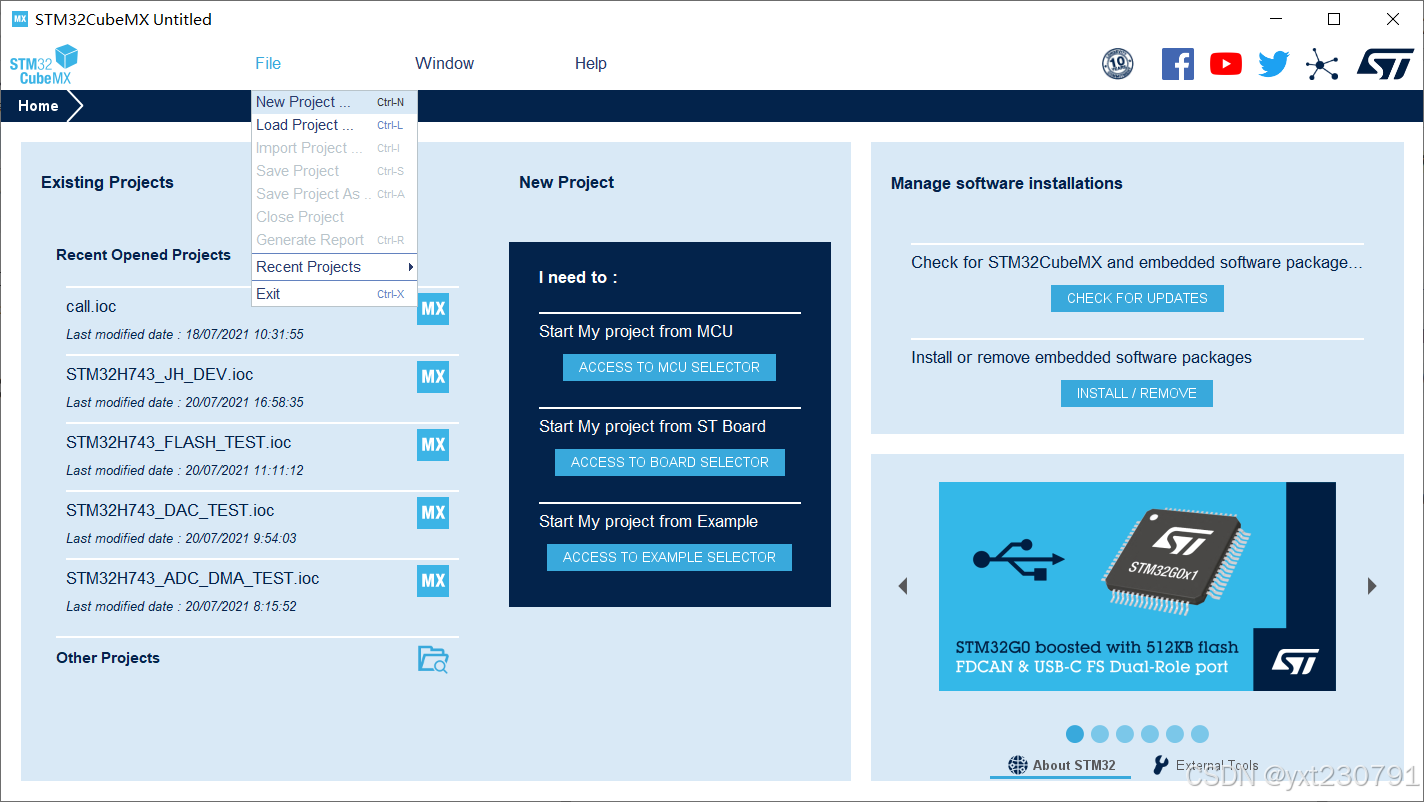This screenshot has height=802, width=1424.
Task: Select the third banner carousel dot
Action: click(x=1125, y=734)
